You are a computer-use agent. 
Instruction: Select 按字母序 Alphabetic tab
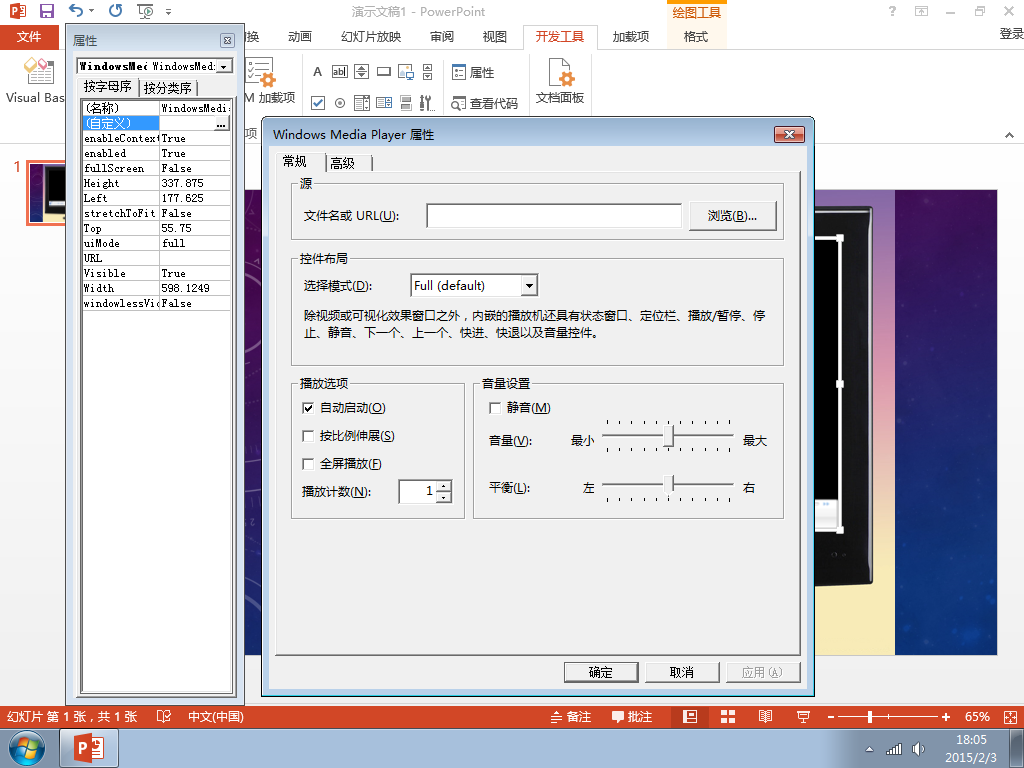click(108, 86)
